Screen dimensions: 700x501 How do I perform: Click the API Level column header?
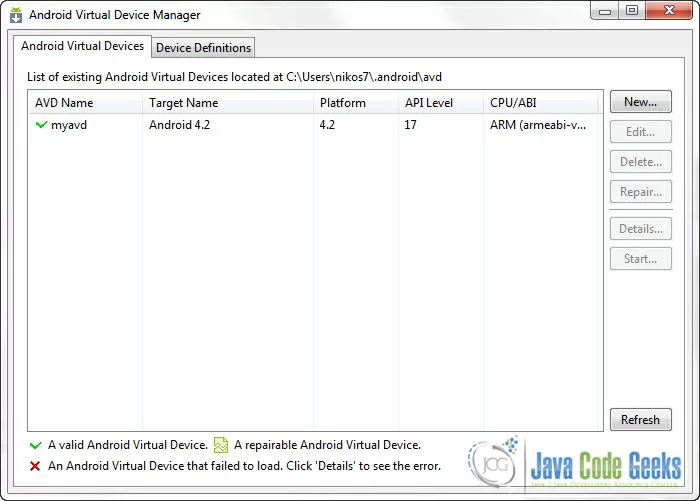(441, 103)
